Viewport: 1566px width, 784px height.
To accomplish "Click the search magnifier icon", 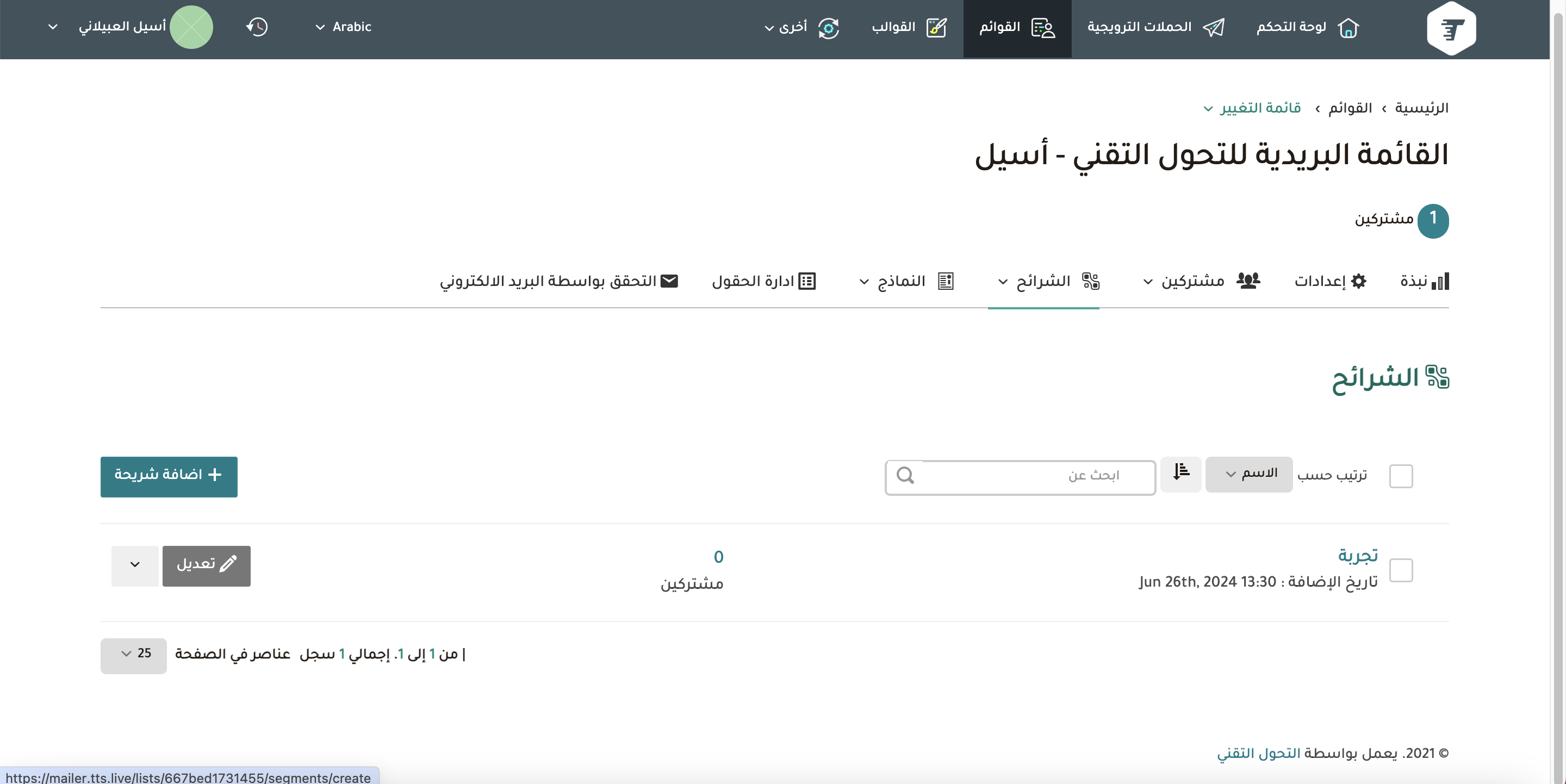I will 905,476.
